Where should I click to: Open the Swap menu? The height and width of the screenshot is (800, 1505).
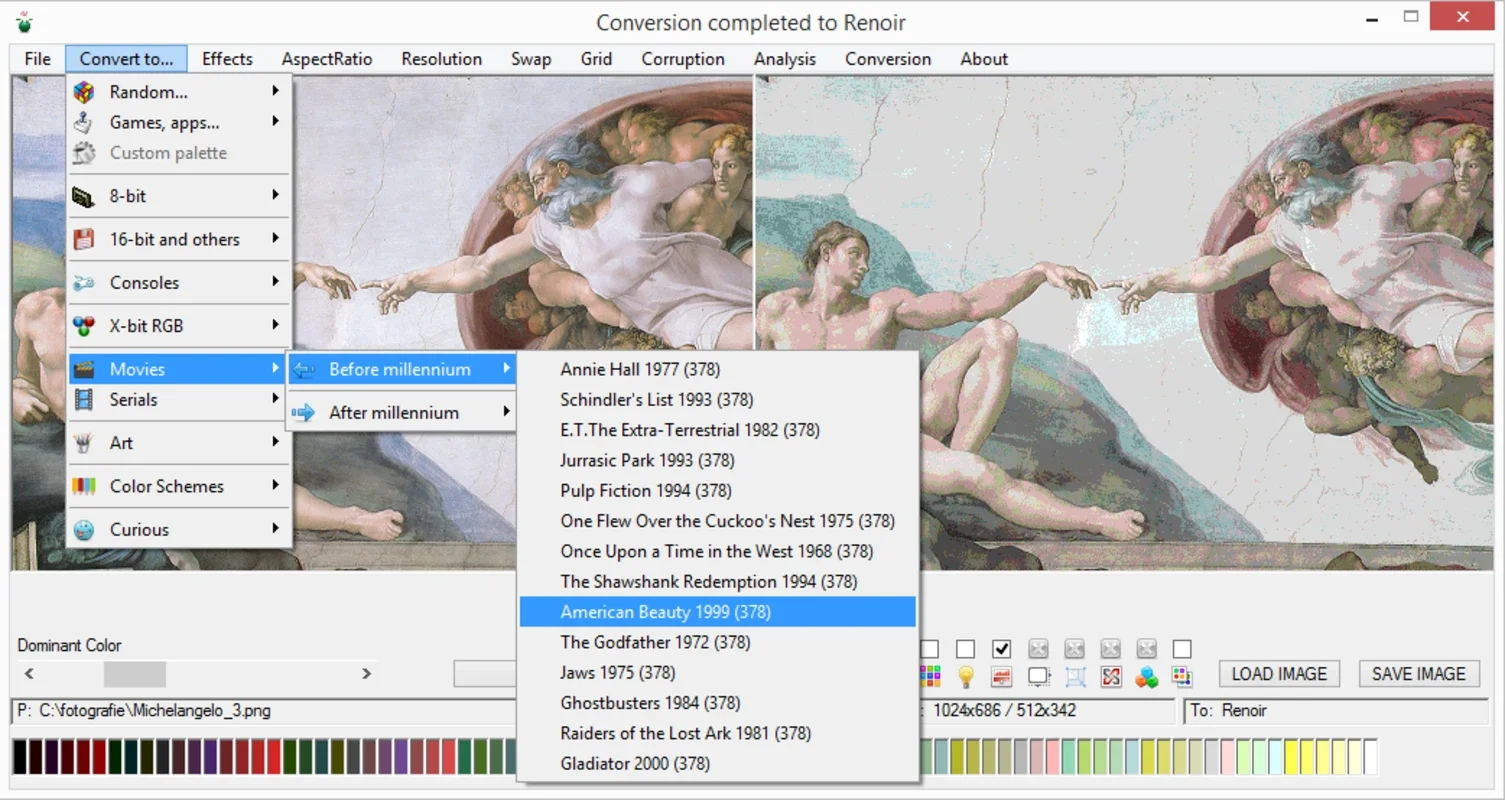[x=531, y=59]
